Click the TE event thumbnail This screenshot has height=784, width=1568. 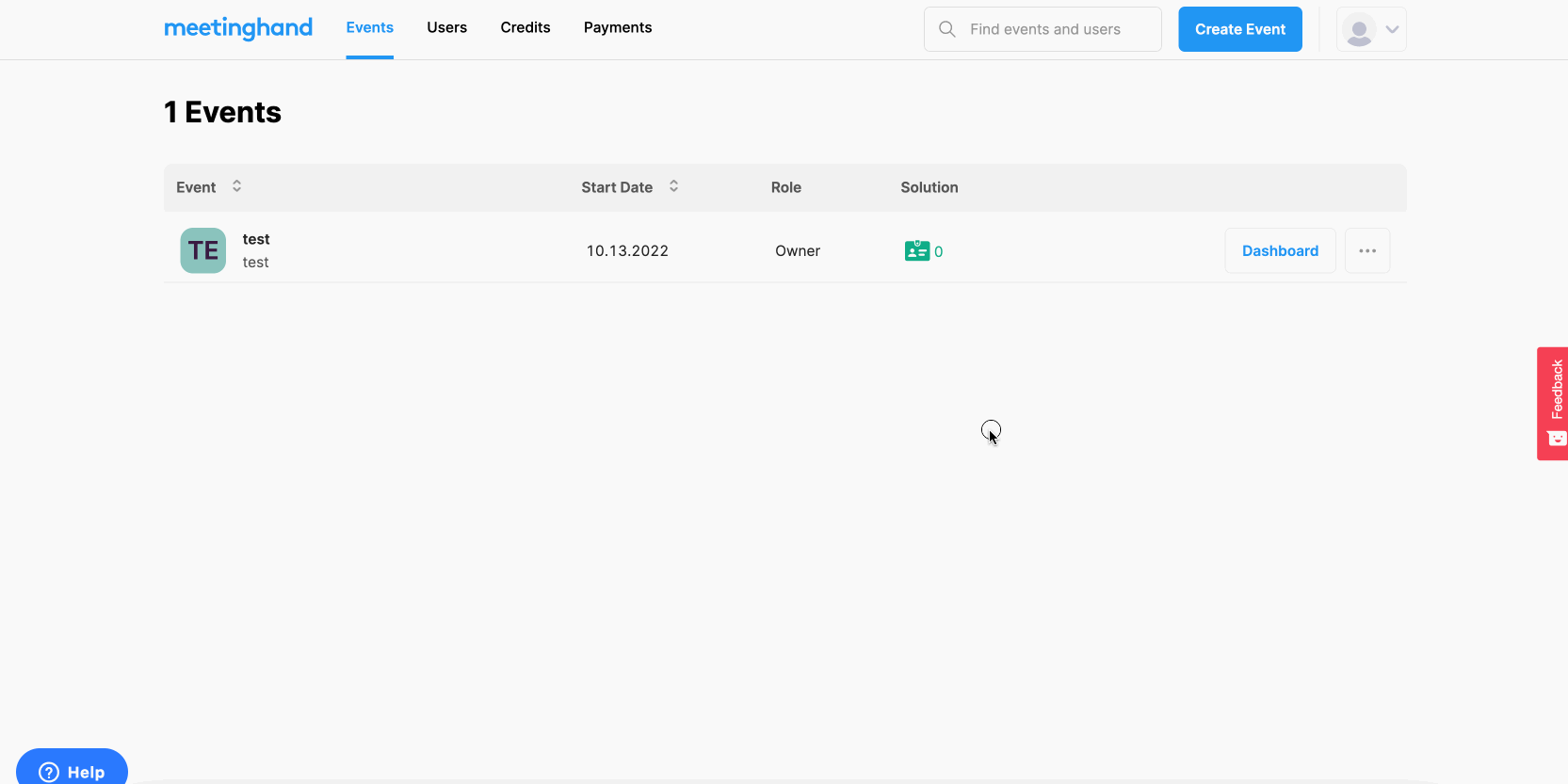click(x=202, y=250)
